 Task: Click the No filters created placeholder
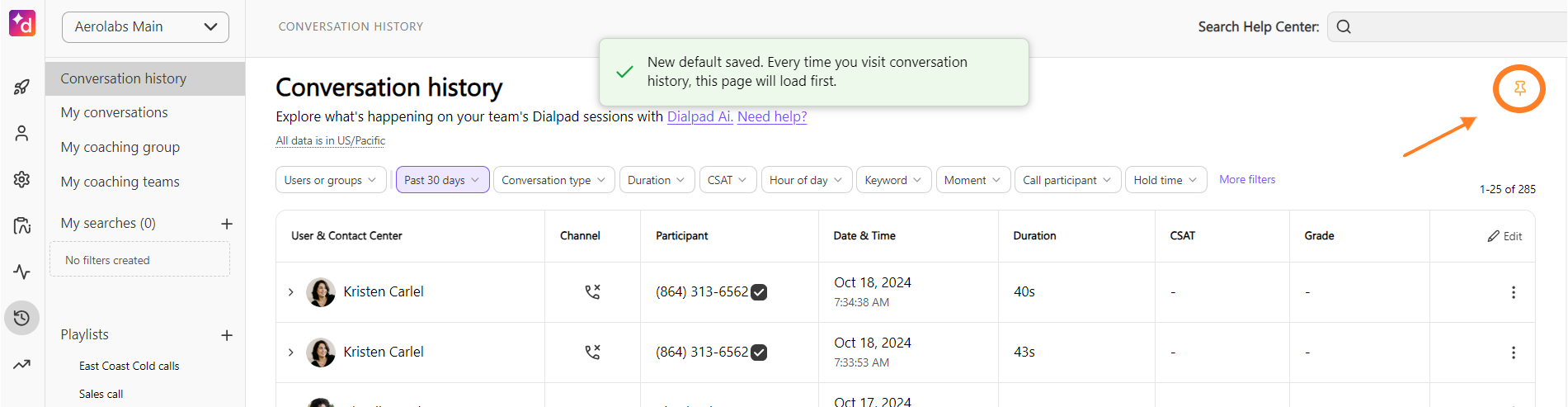pos(139,259)
